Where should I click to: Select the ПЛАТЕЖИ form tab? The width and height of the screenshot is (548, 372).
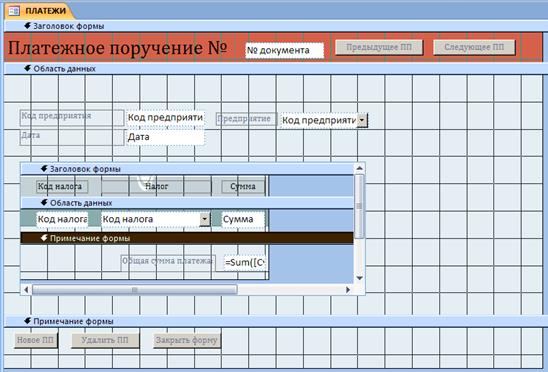click(39, 11)
